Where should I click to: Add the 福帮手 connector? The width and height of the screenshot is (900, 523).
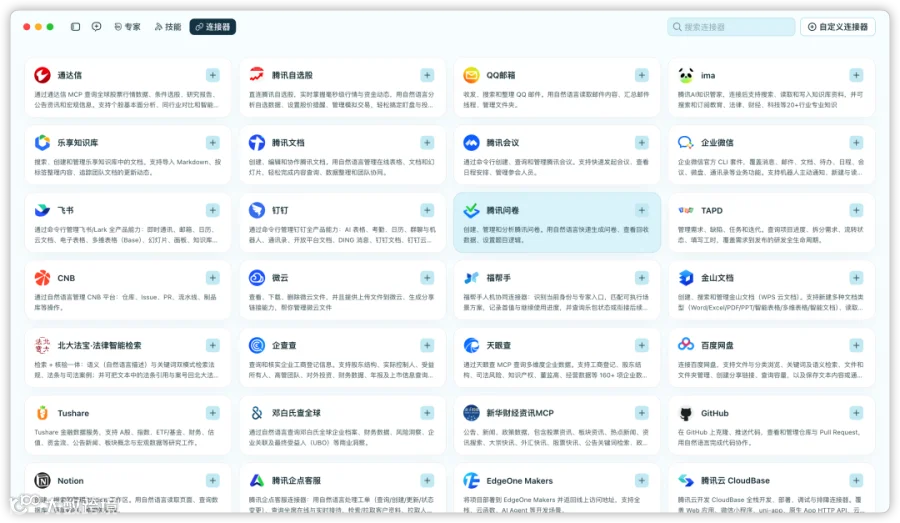642,278
